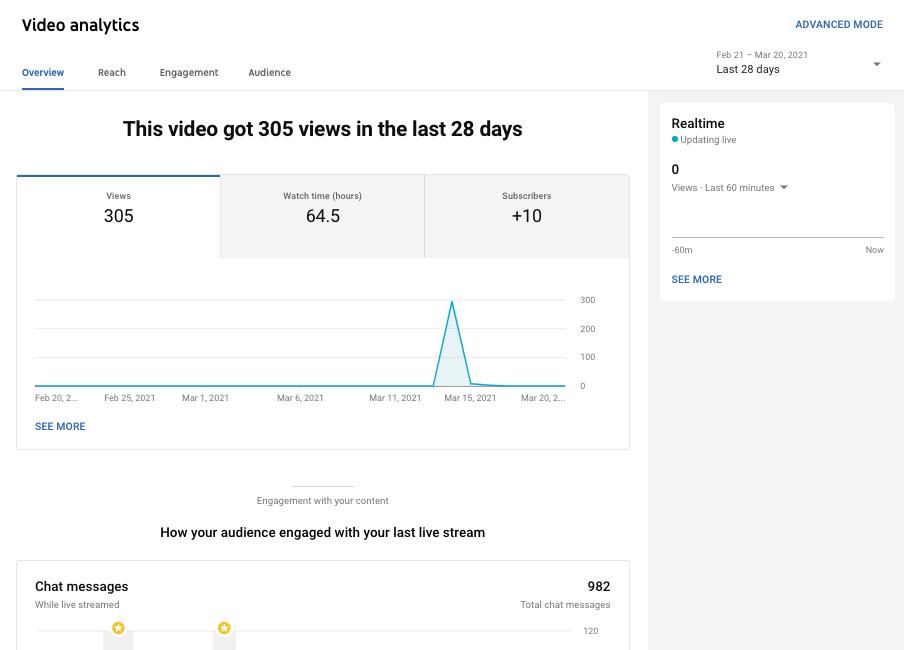Switch to the Overview tab
The height and width of the screenshot is (650, 904).
point(43,72)
